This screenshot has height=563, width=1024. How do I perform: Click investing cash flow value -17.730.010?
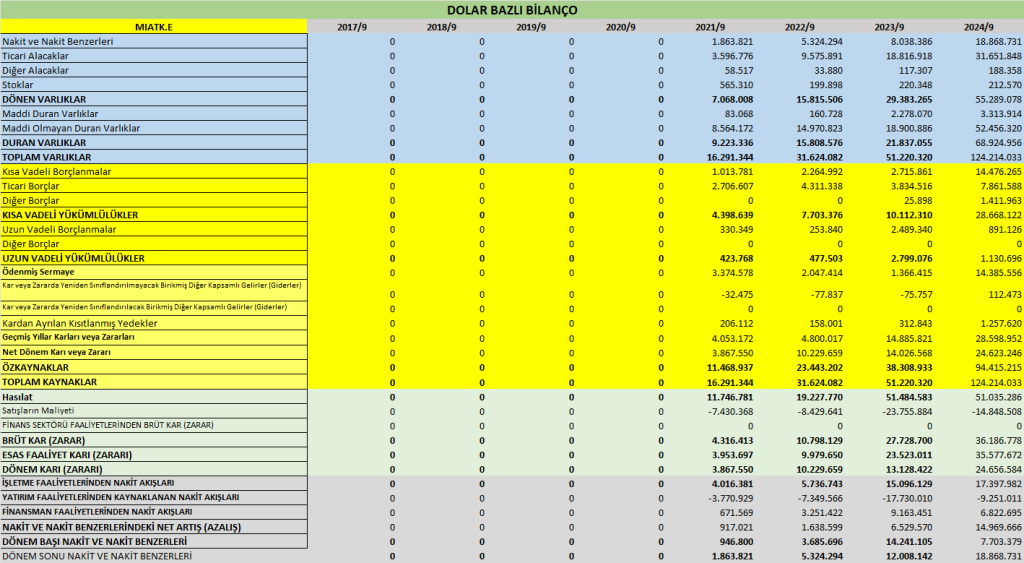point(908,498)
